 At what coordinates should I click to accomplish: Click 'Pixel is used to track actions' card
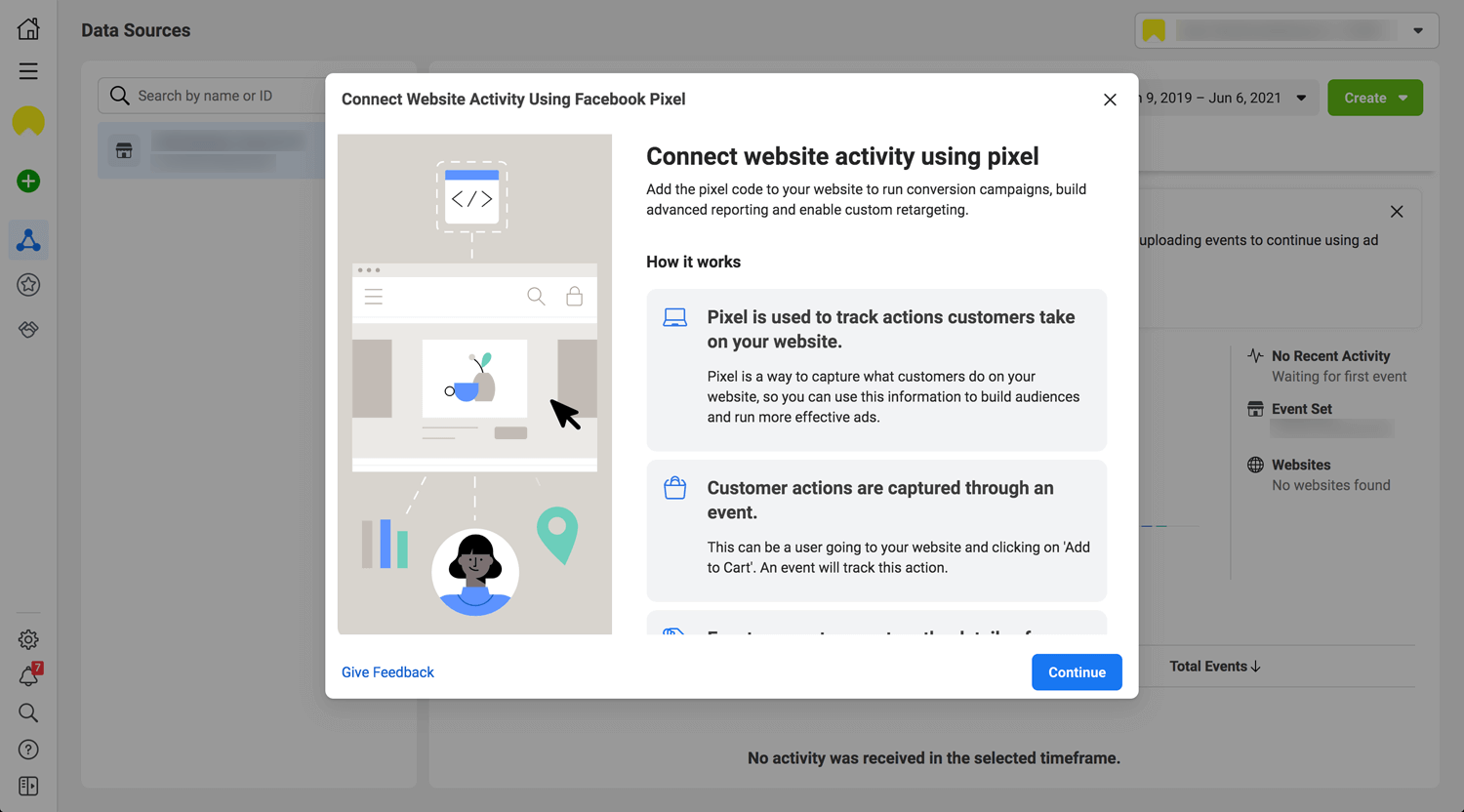tap(876, 370)
